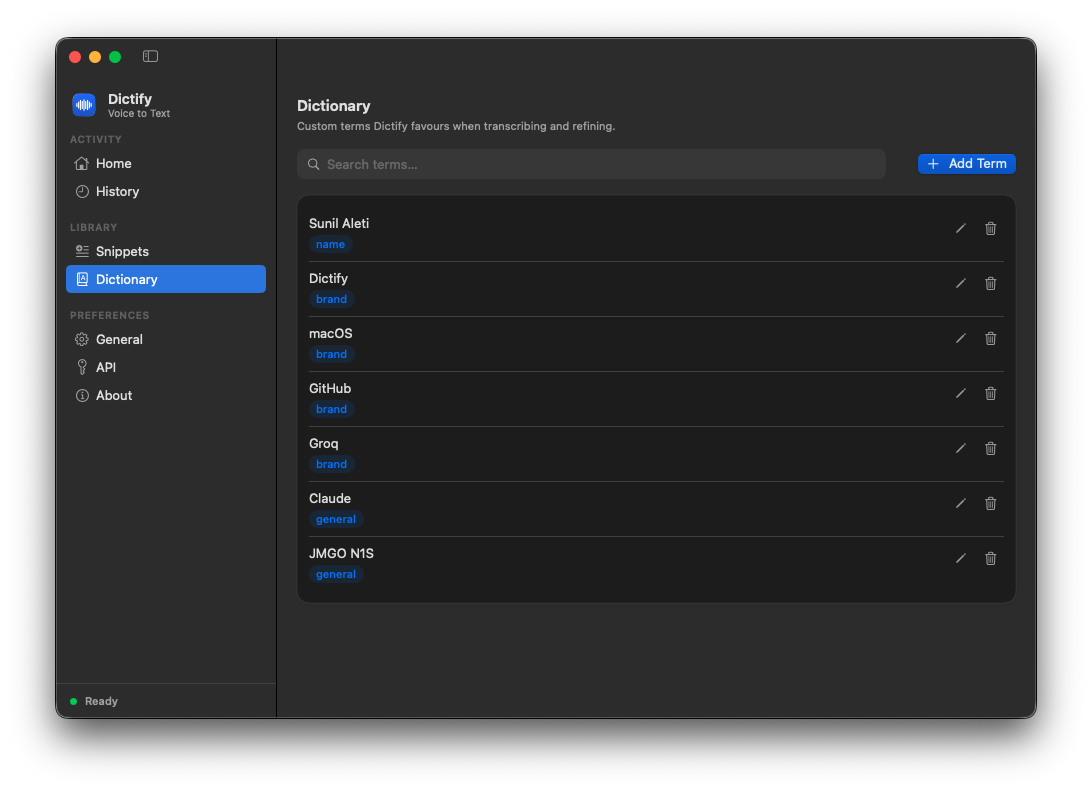1092x792 pixels.
Task: Click the edit pencil for Sunil Aleti
Action: pos(960,228)
